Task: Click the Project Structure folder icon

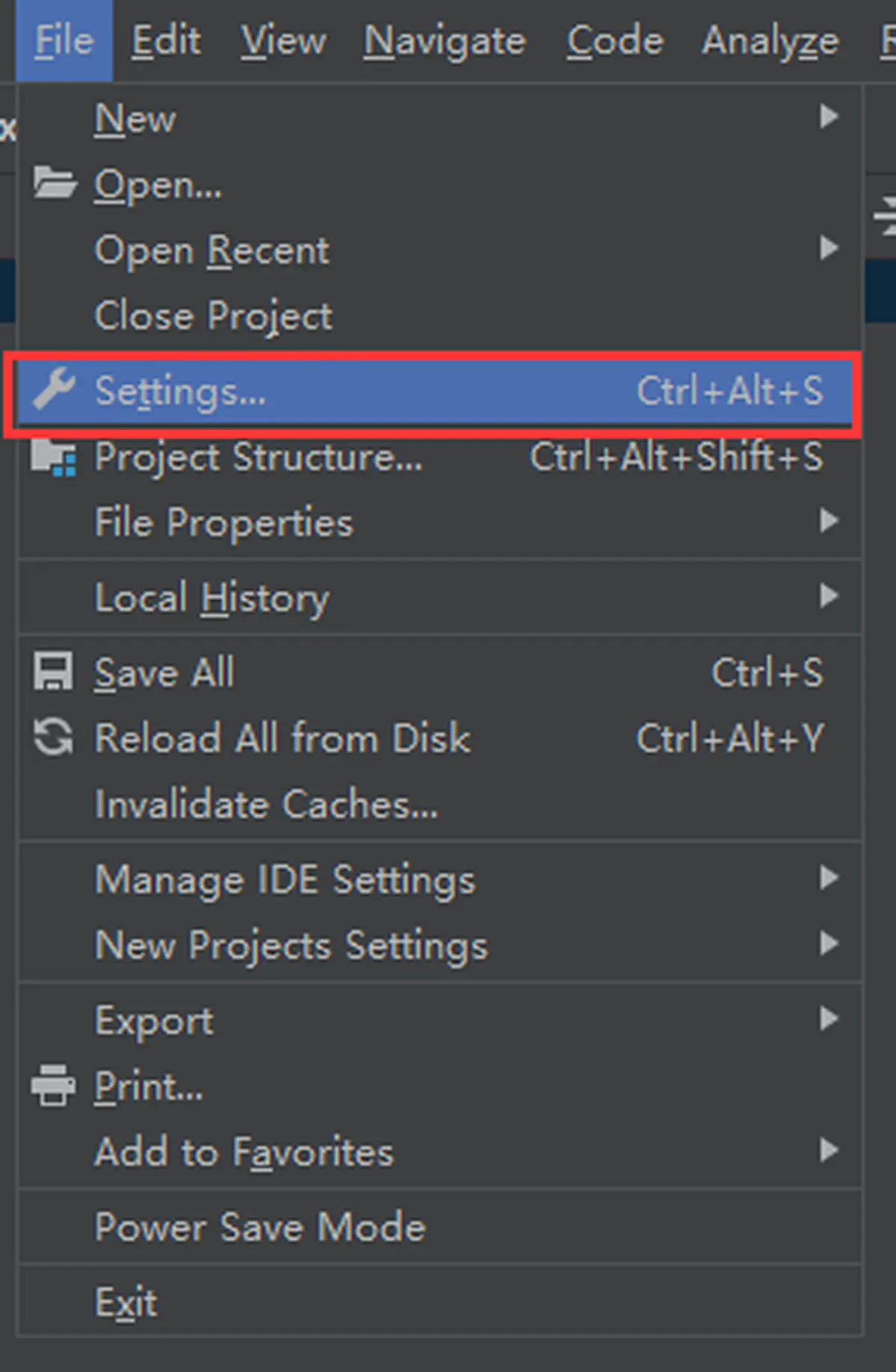Action: tap(54, 457)
